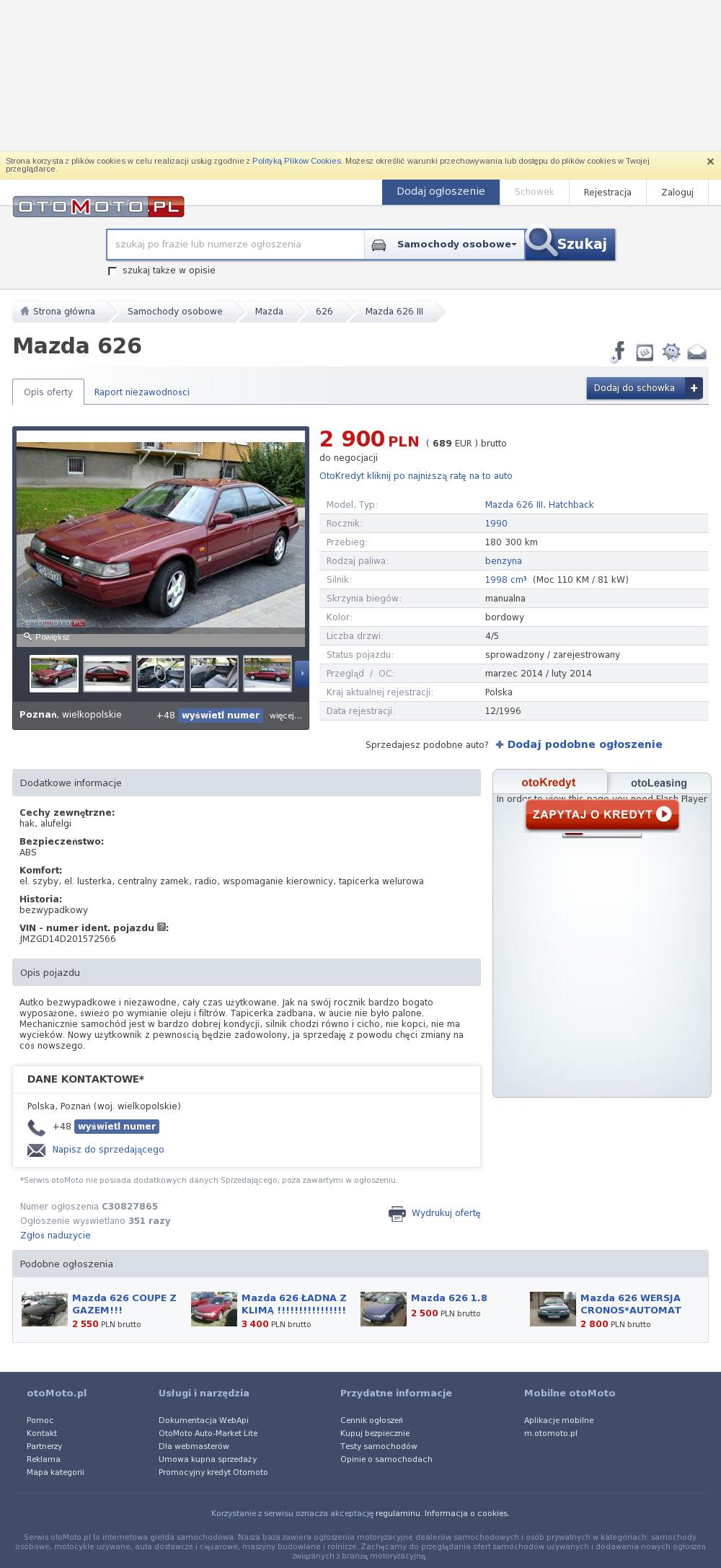This screenshot has width=721, height=1568.
Task: Switch to the Raport niezawodności tab
Action: coord(142,392)
